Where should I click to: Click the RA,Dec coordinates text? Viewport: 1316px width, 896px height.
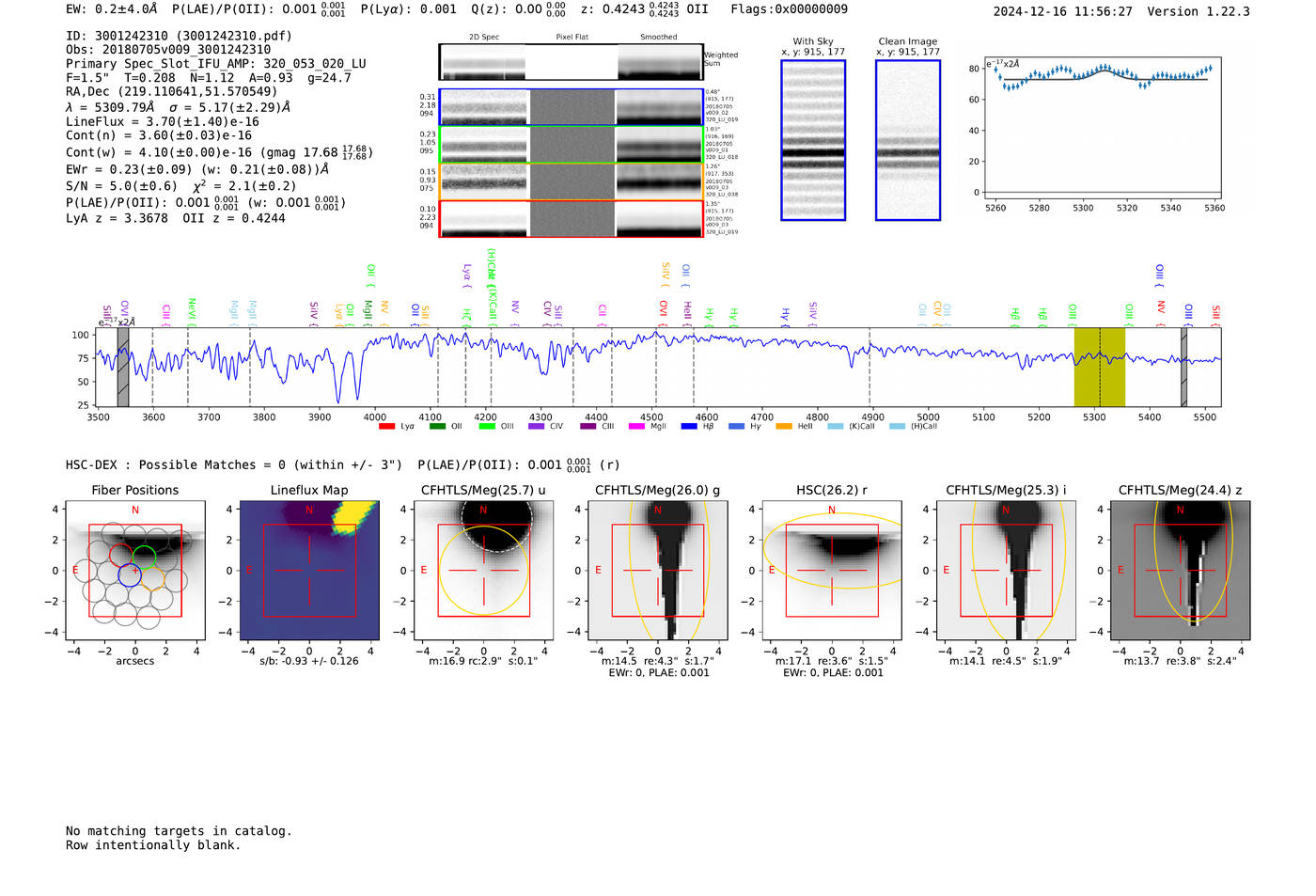pos(172,91)
